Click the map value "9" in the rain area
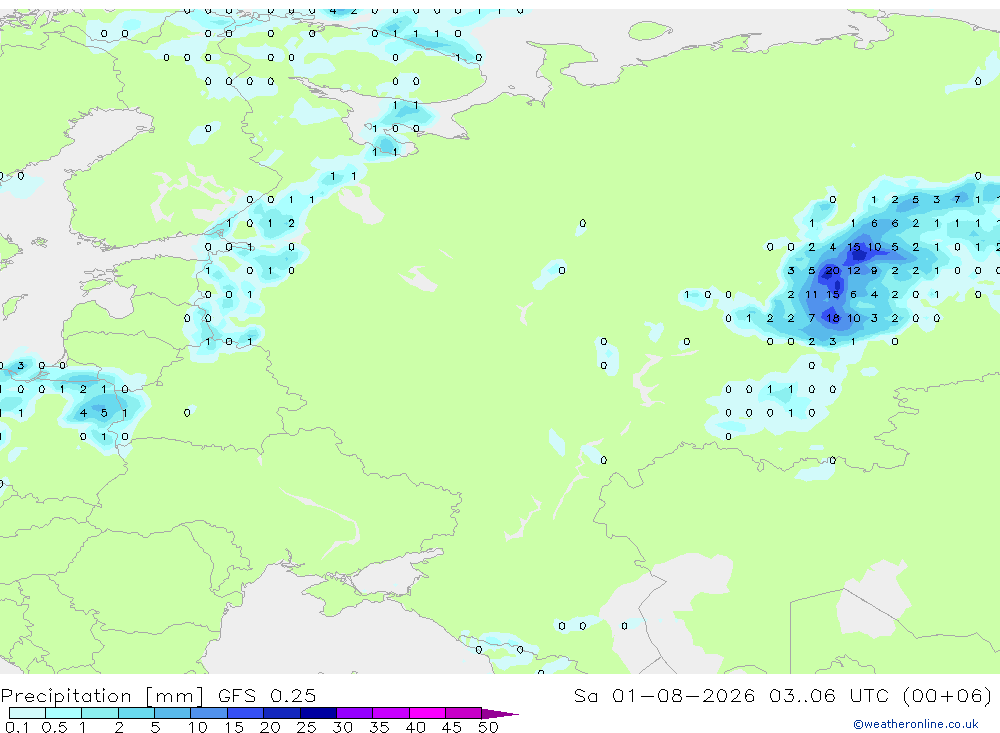Screen dimensions: 1000x733 (874, 270)
